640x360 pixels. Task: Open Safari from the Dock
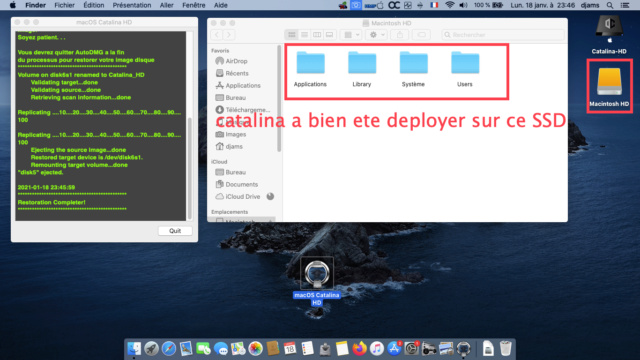tap(169, 349)
